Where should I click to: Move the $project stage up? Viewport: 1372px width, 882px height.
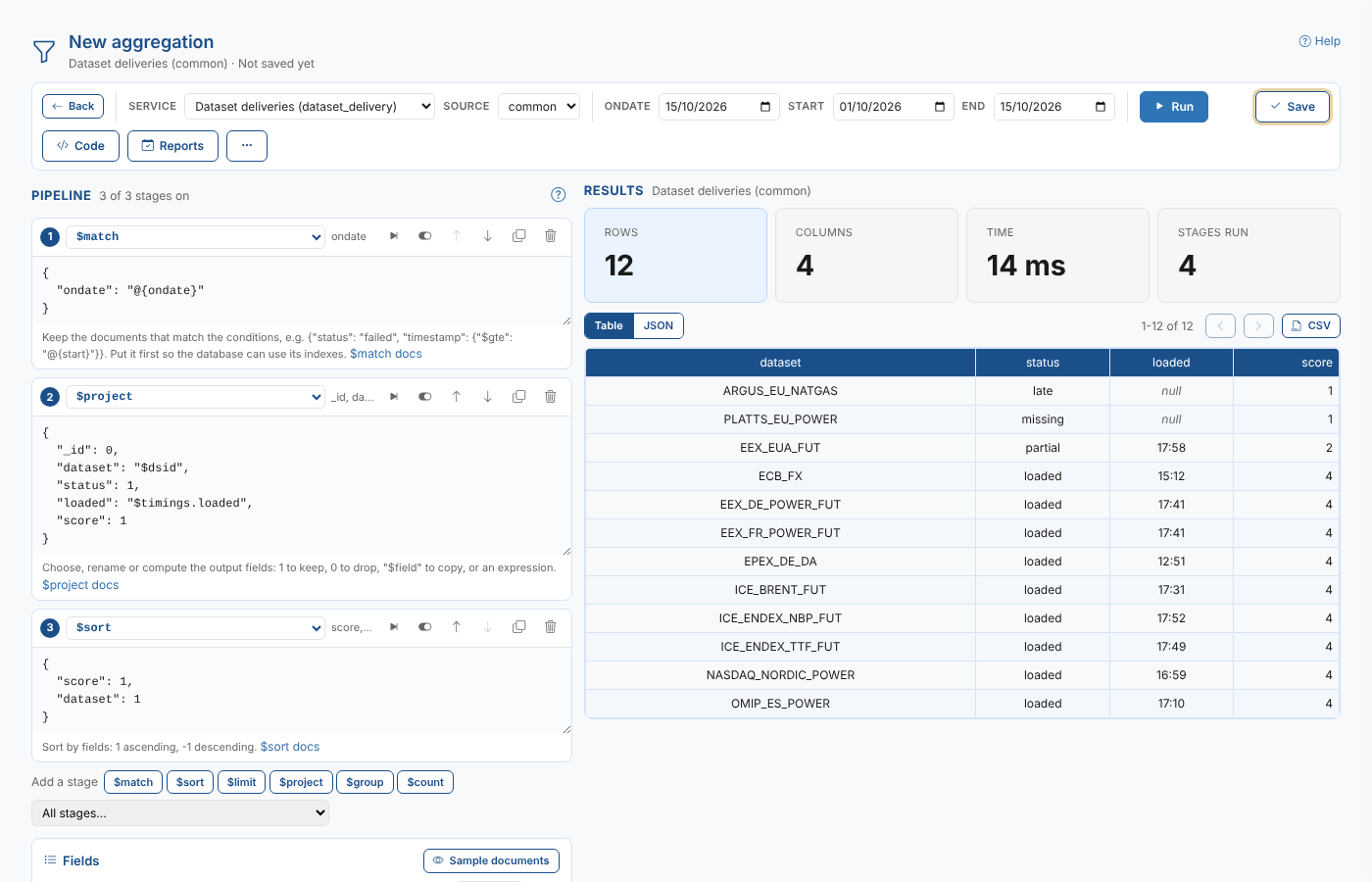pyautogui.click(x=457, y=397)
